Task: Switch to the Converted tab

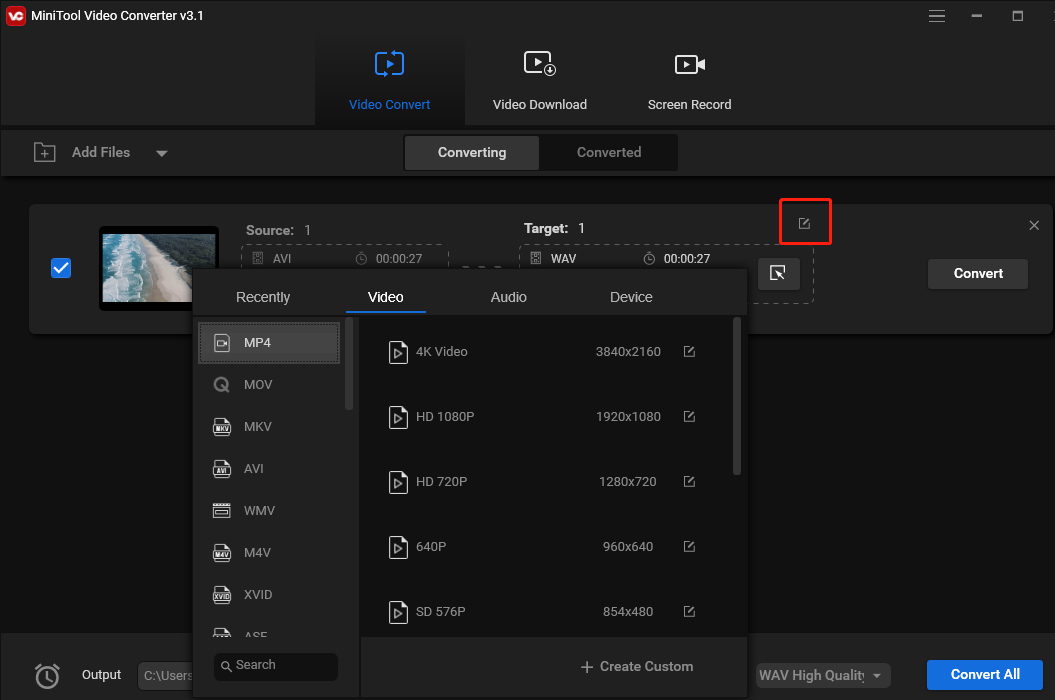Action: (609, 152)
